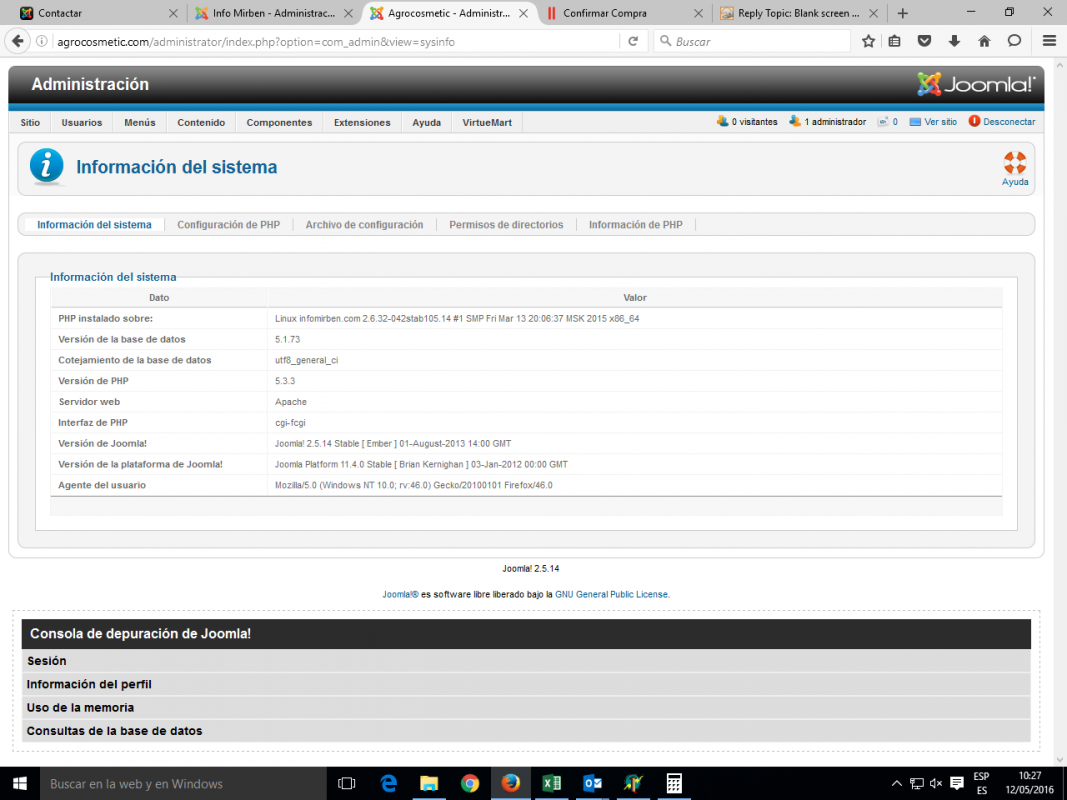
Task: Open Firefox downloads arrow icon
Action: tap(954, 41)
